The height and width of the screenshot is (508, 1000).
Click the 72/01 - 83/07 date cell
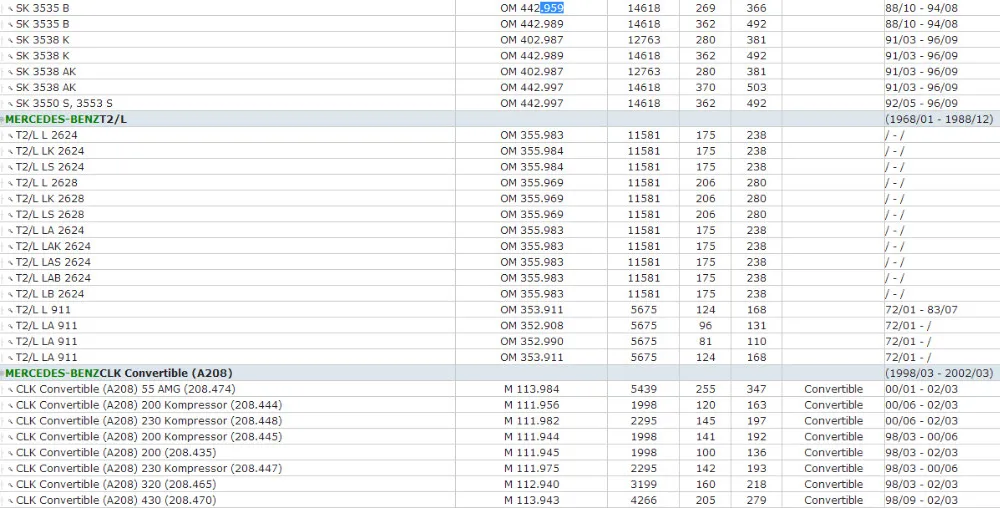(922, 310)
